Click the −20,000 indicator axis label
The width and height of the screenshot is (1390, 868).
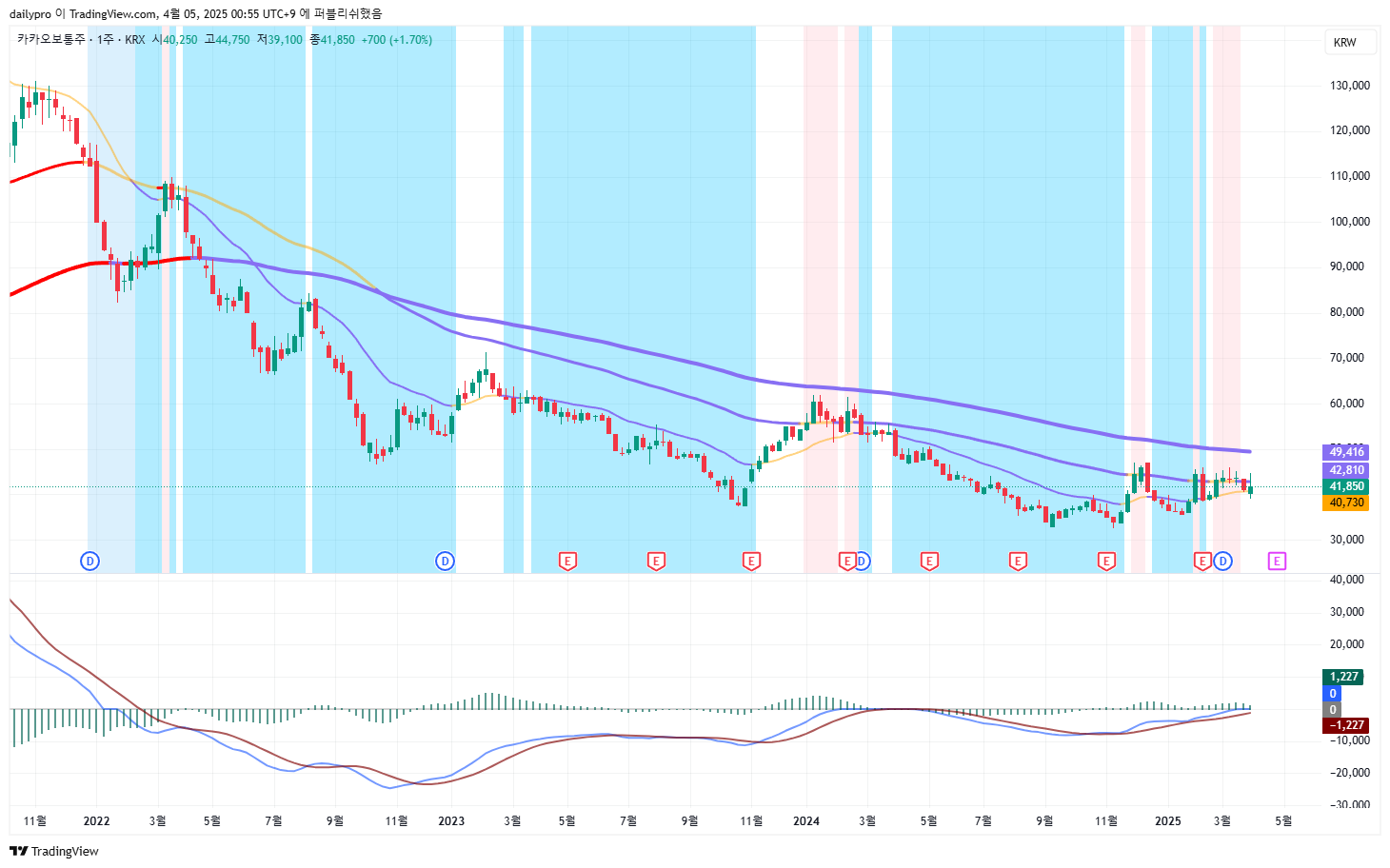[1348, 773]
